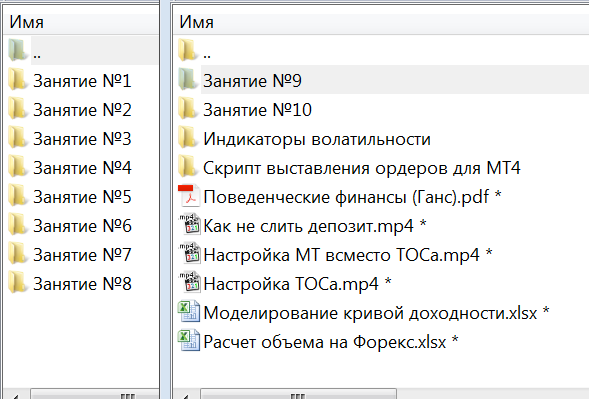Screen dimensions: 589x399
Task: Select the Занятие №3 folder
Action: (x=82, y=139)
